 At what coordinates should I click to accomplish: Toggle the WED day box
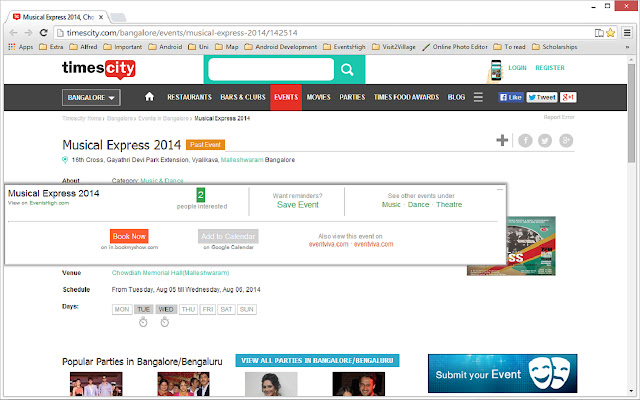coord(166,309)
